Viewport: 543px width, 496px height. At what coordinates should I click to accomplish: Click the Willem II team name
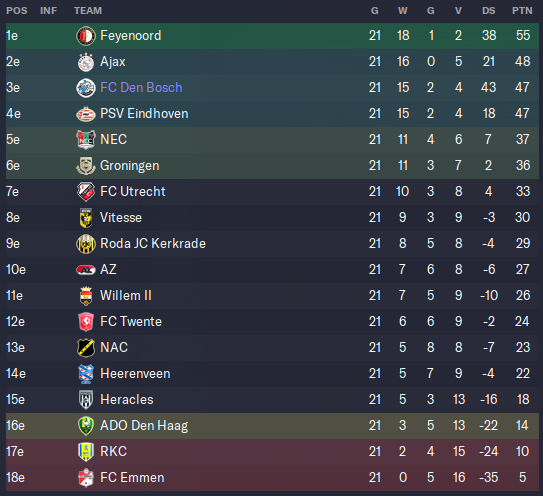tap(126, 295)
